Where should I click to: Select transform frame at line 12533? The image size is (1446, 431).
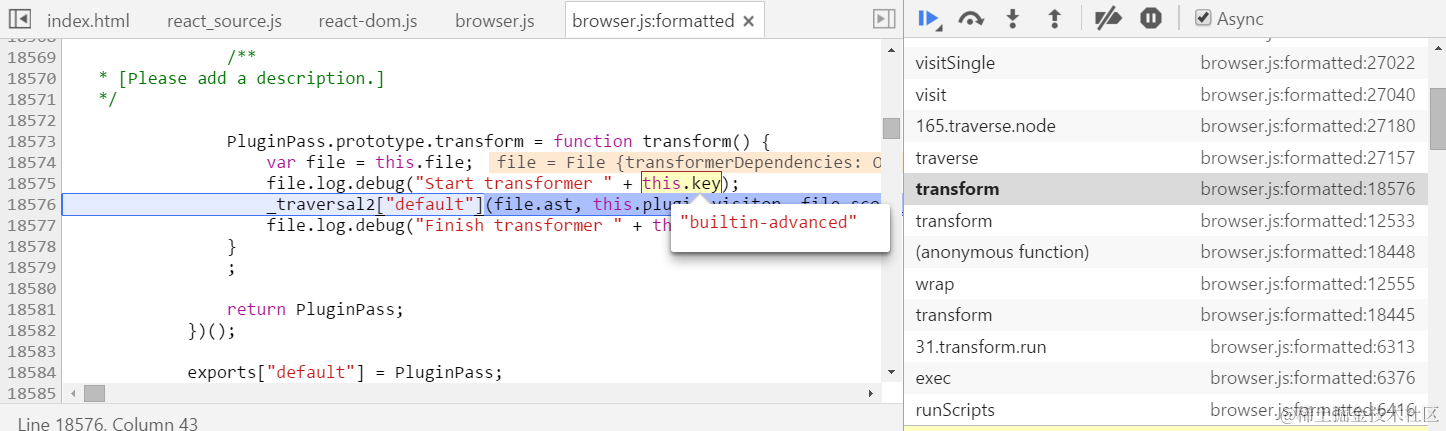pyautogui.click(x=1165, y=221)
